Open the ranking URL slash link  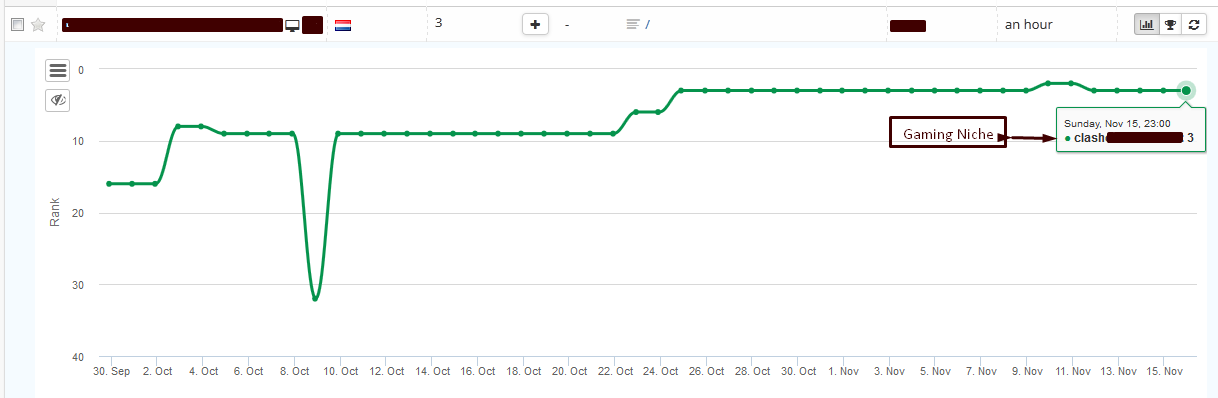tap(648, 24)
